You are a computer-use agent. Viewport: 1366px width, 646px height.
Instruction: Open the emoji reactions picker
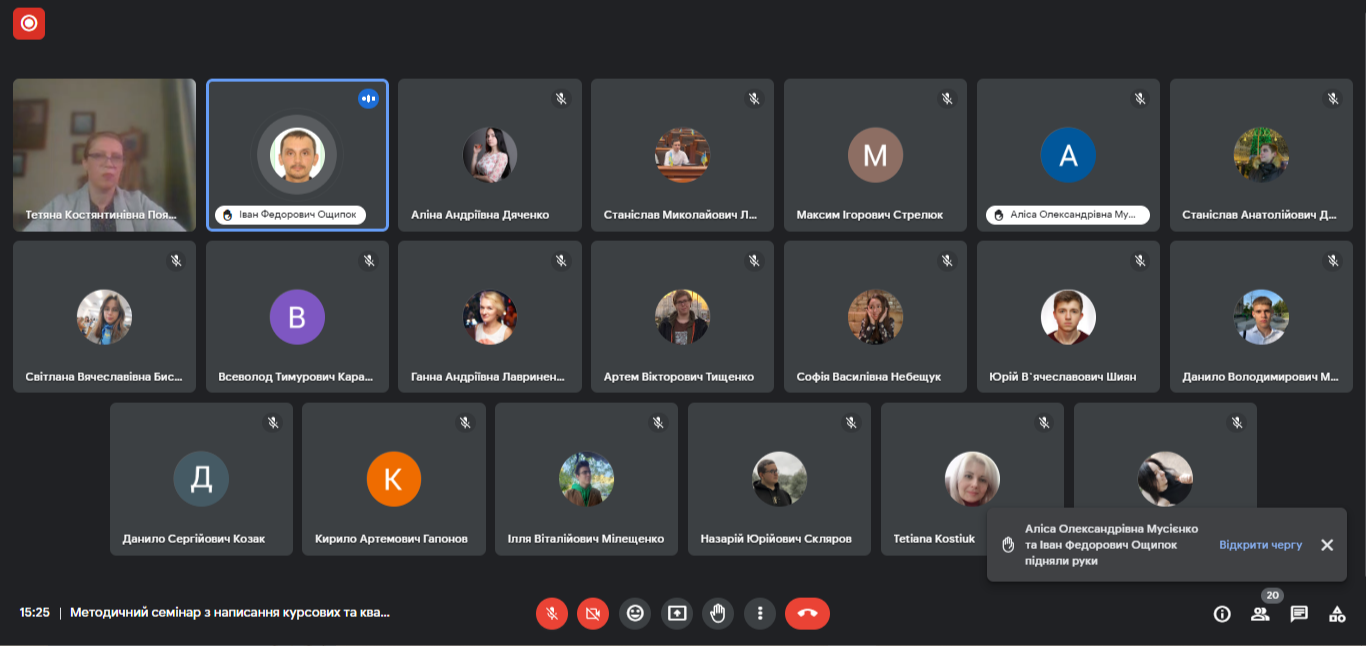click(x=635, y=613)
